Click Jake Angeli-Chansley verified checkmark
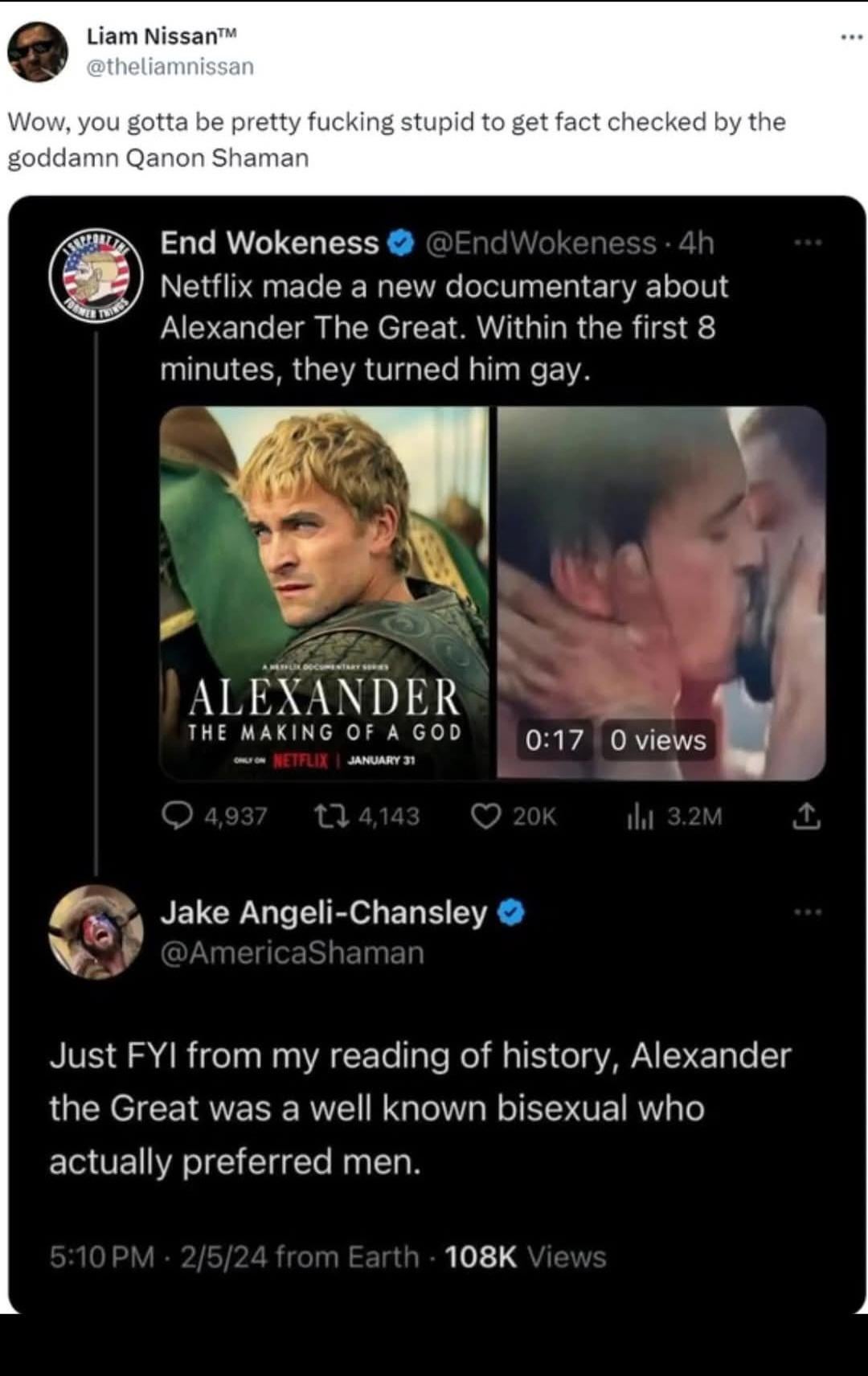This screenshot has width=868, height=1376. tap(511, 913)
